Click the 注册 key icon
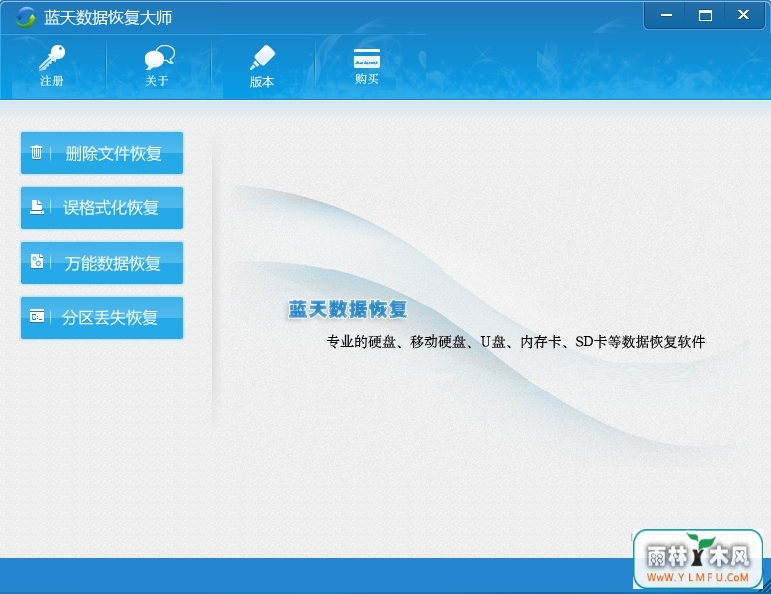This screenshot has height=594, width=771. click(x=52, y=58)
